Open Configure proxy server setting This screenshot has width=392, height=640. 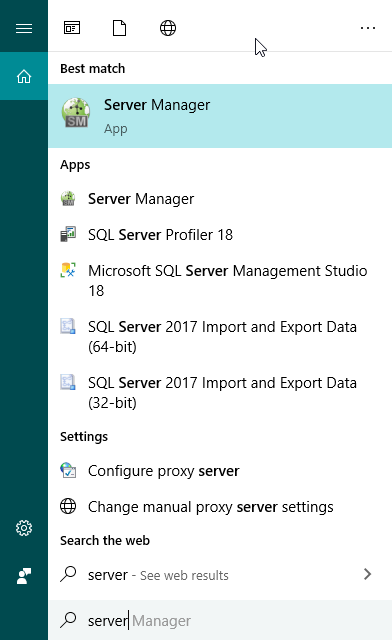click(220, 471)
